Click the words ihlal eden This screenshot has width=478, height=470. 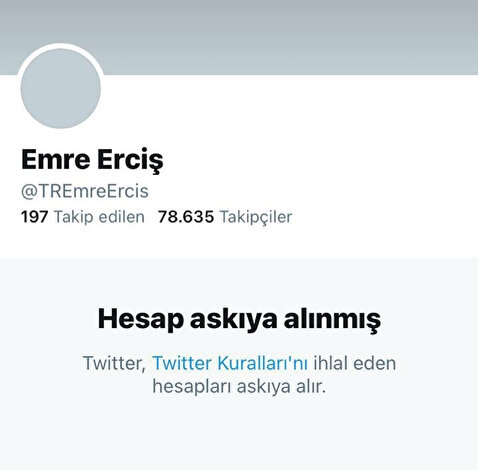(355, 363)
